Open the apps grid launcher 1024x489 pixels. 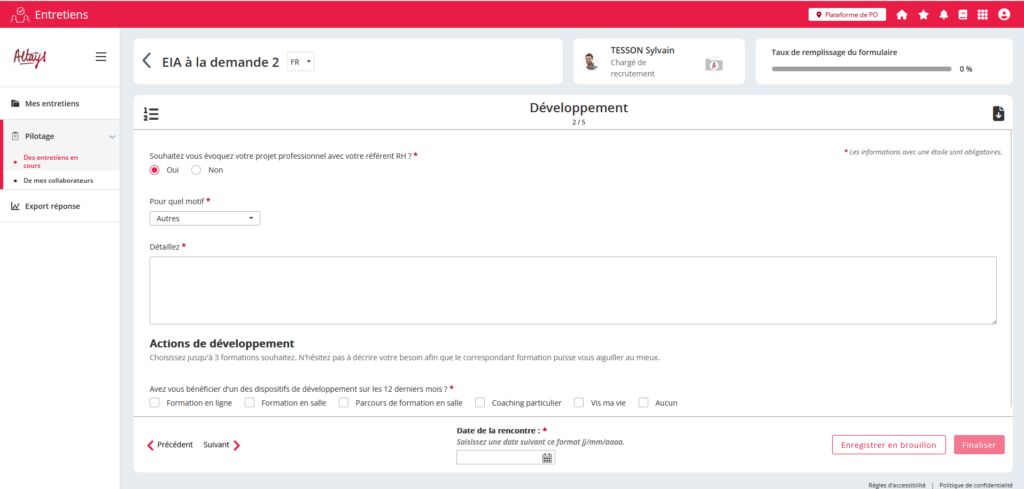tap(983, 15)
